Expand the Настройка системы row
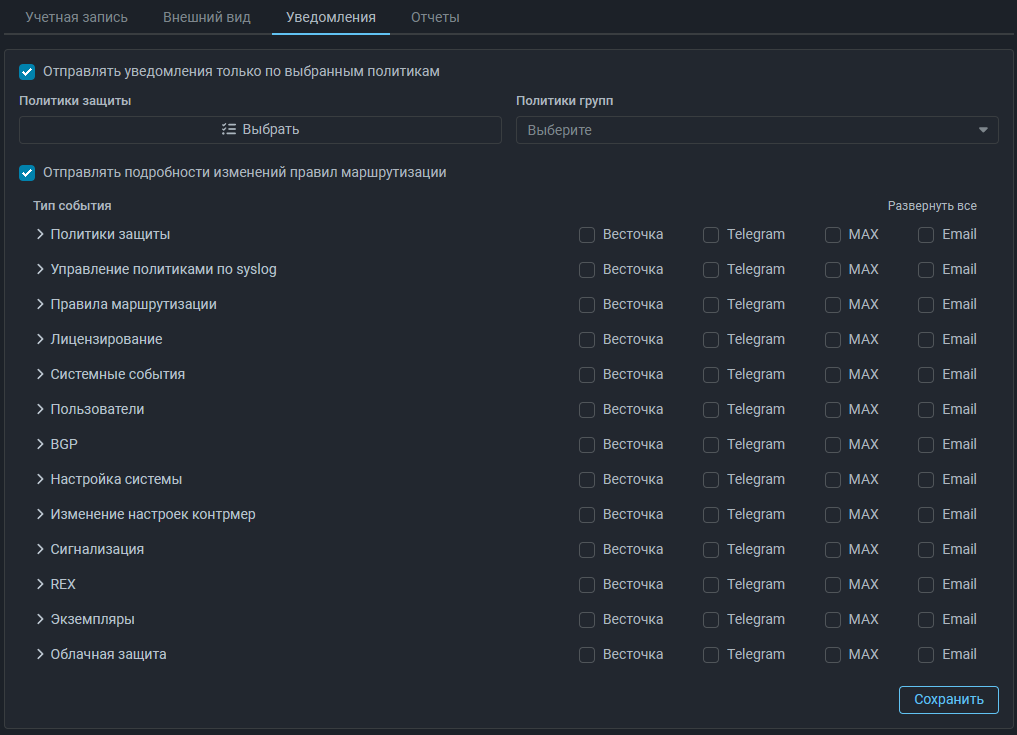 click(x=40, y=479)
